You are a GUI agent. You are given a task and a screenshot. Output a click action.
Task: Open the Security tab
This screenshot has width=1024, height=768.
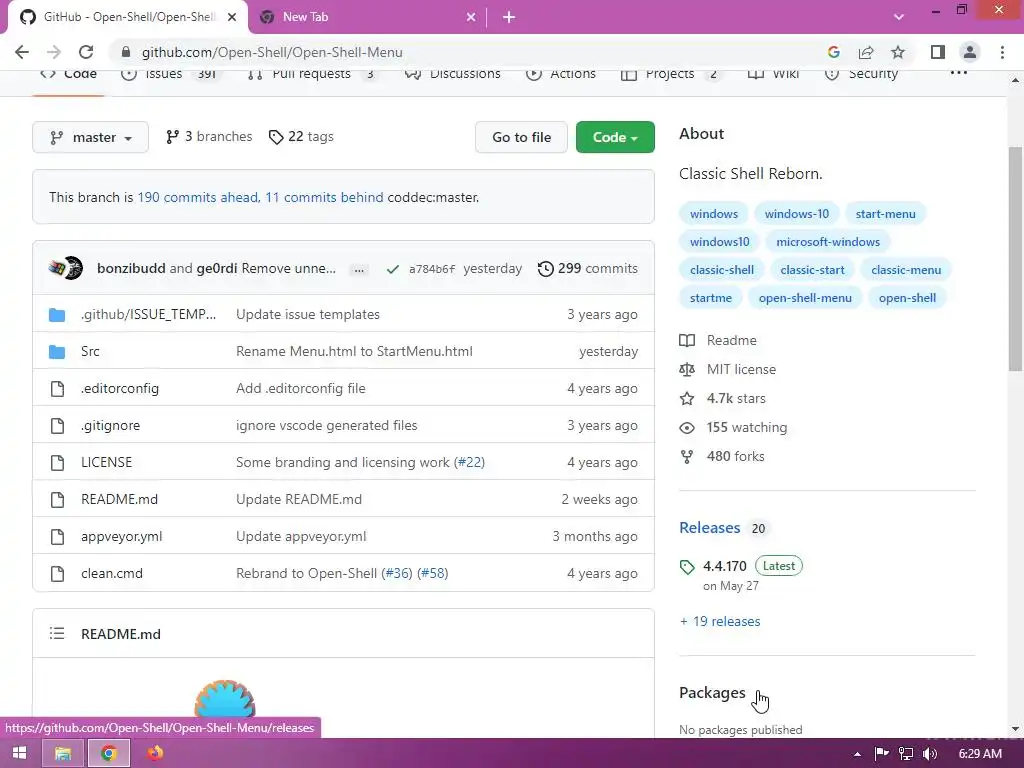861,73
